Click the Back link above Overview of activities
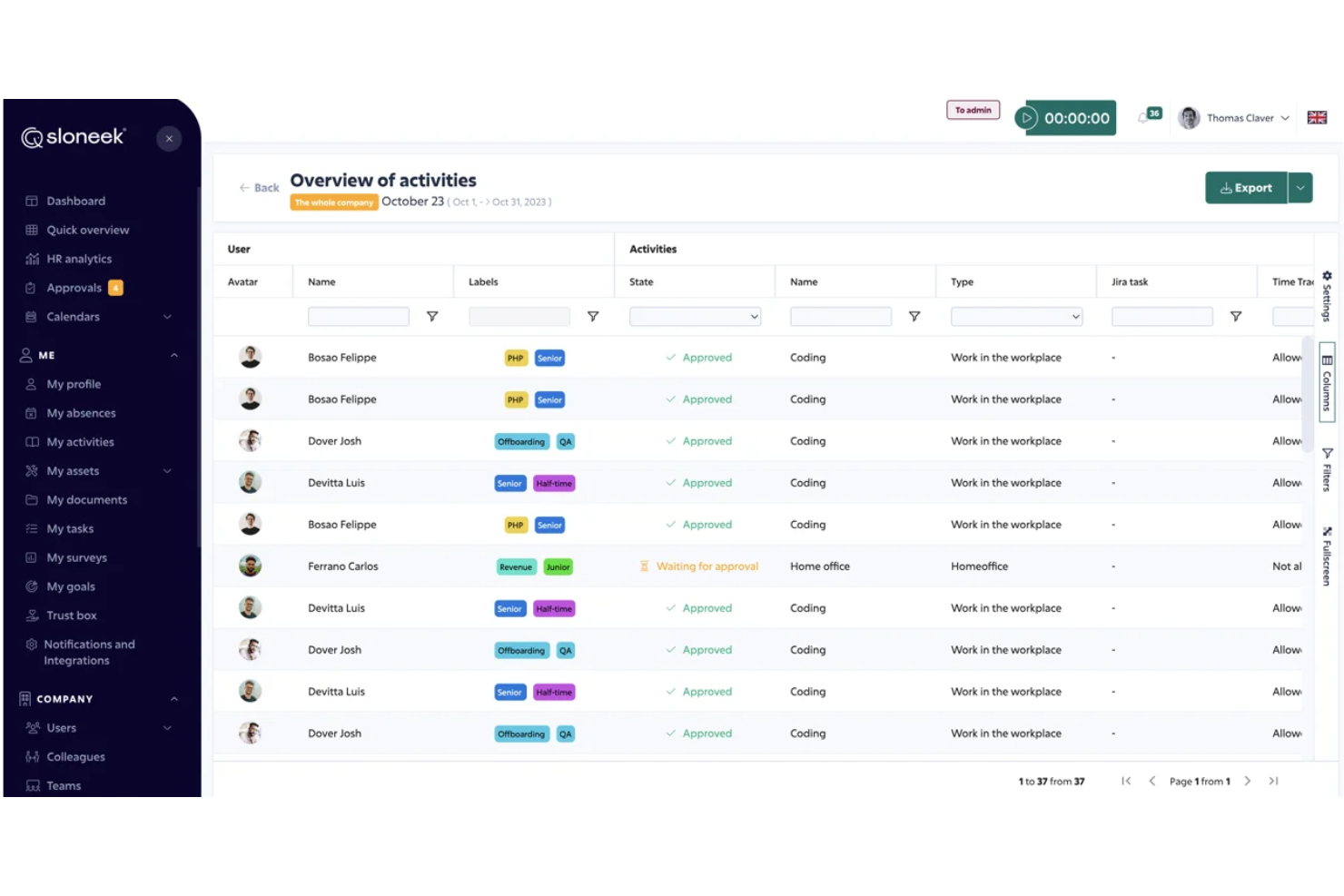Screen dimensions: 1344x896 pos(259,187)
